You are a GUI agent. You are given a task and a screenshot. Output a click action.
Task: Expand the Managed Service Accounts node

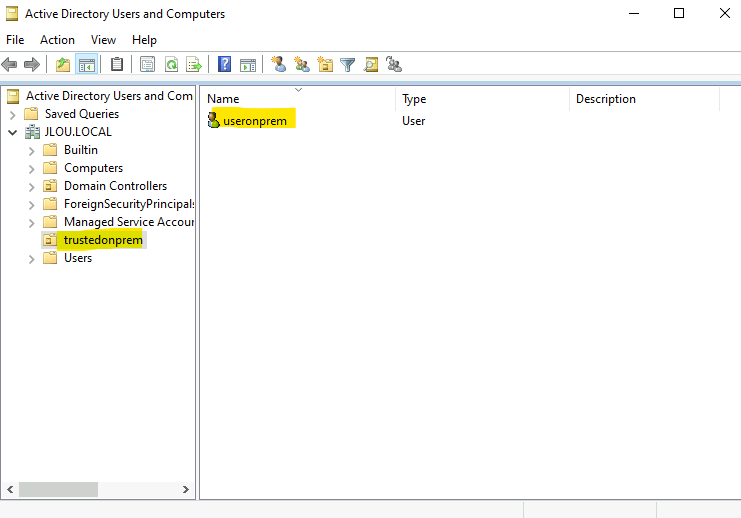[32, 223]
